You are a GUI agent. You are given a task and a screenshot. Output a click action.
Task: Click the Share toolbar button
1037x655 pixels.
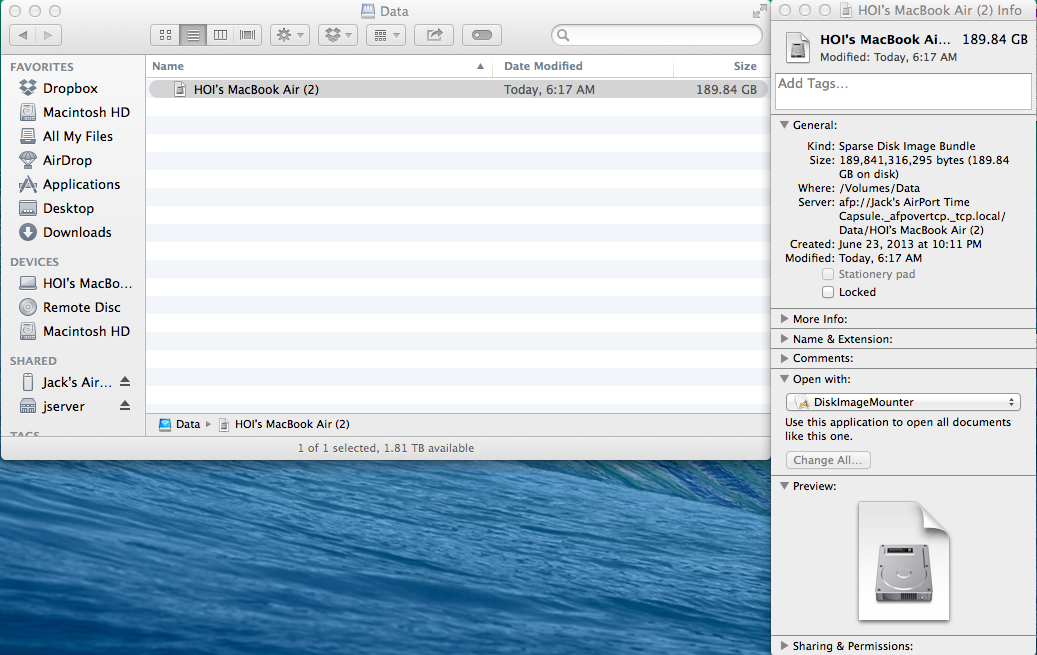click(434, 35)
